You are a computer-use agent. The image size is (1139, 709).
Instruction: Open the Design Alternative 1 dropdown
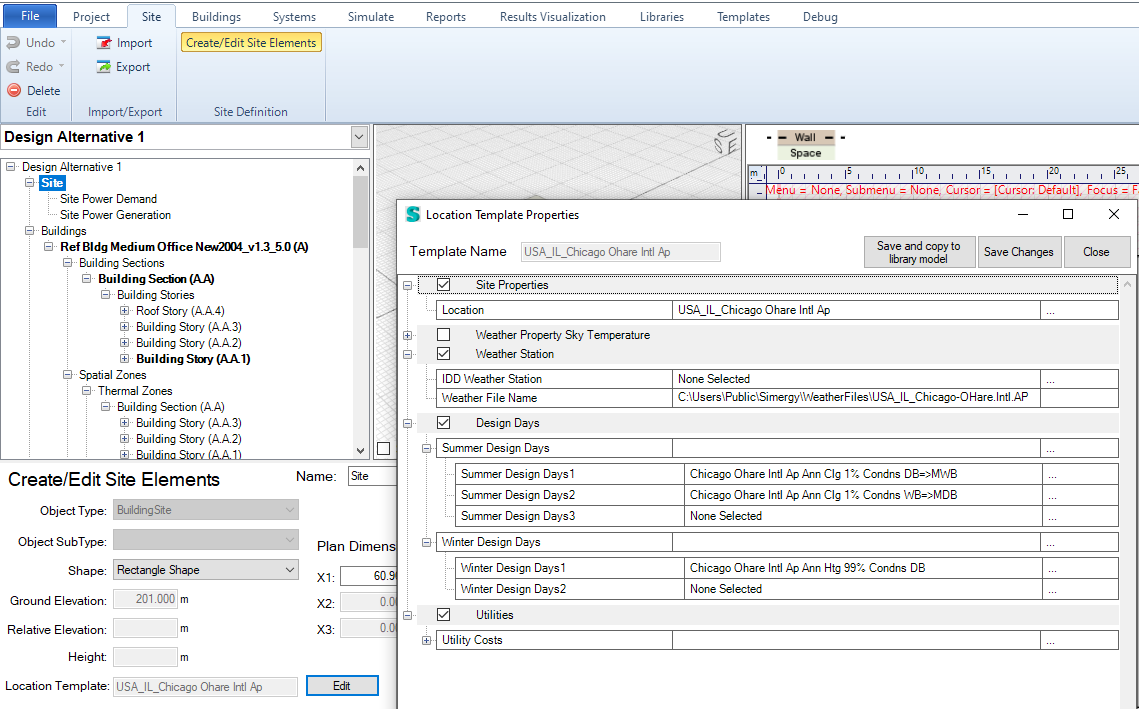pos(359,137)
